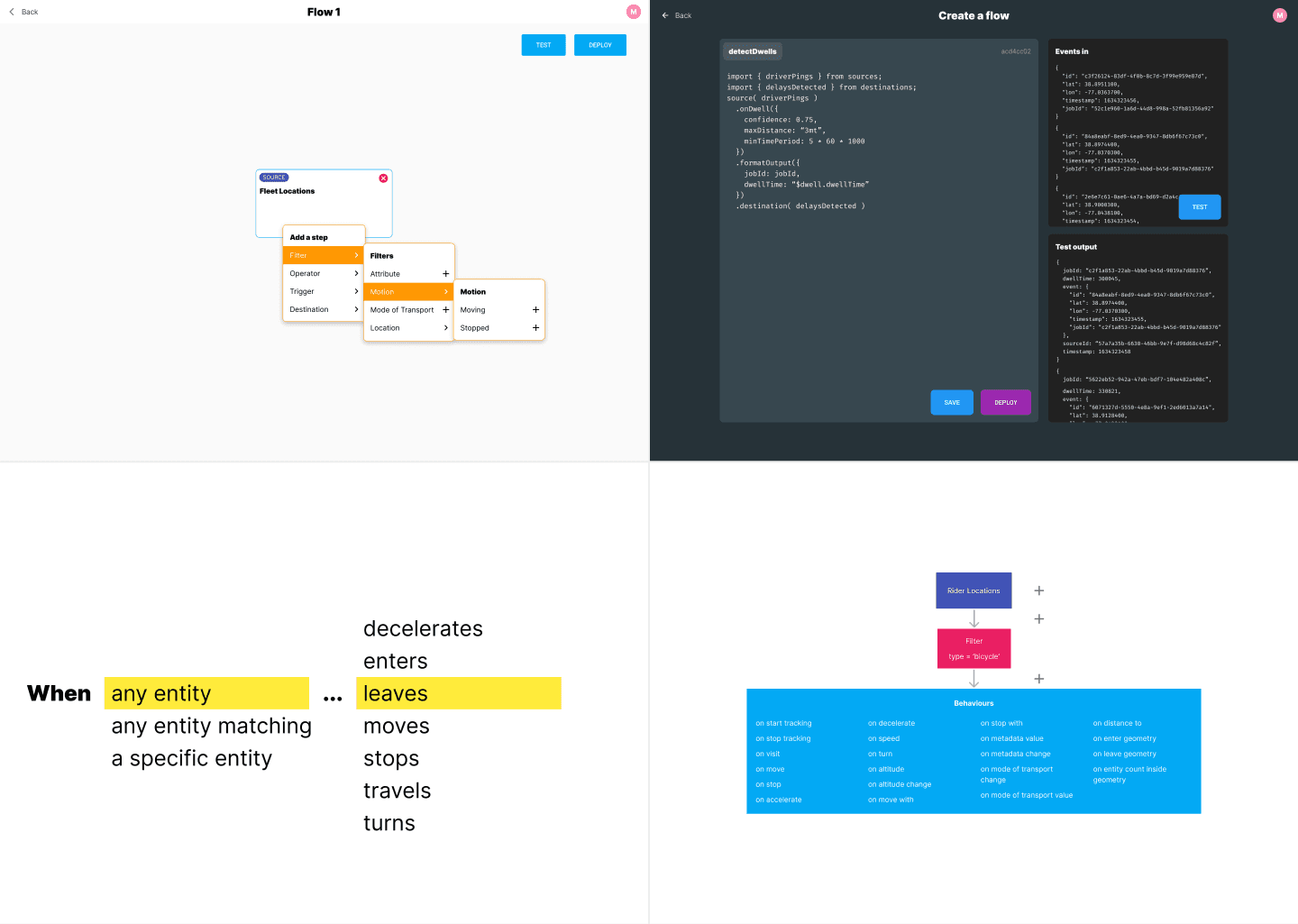The image size is (1298, 924).
Task: Choose 'on move with' behaviour
Action: (x=891, y=800)
